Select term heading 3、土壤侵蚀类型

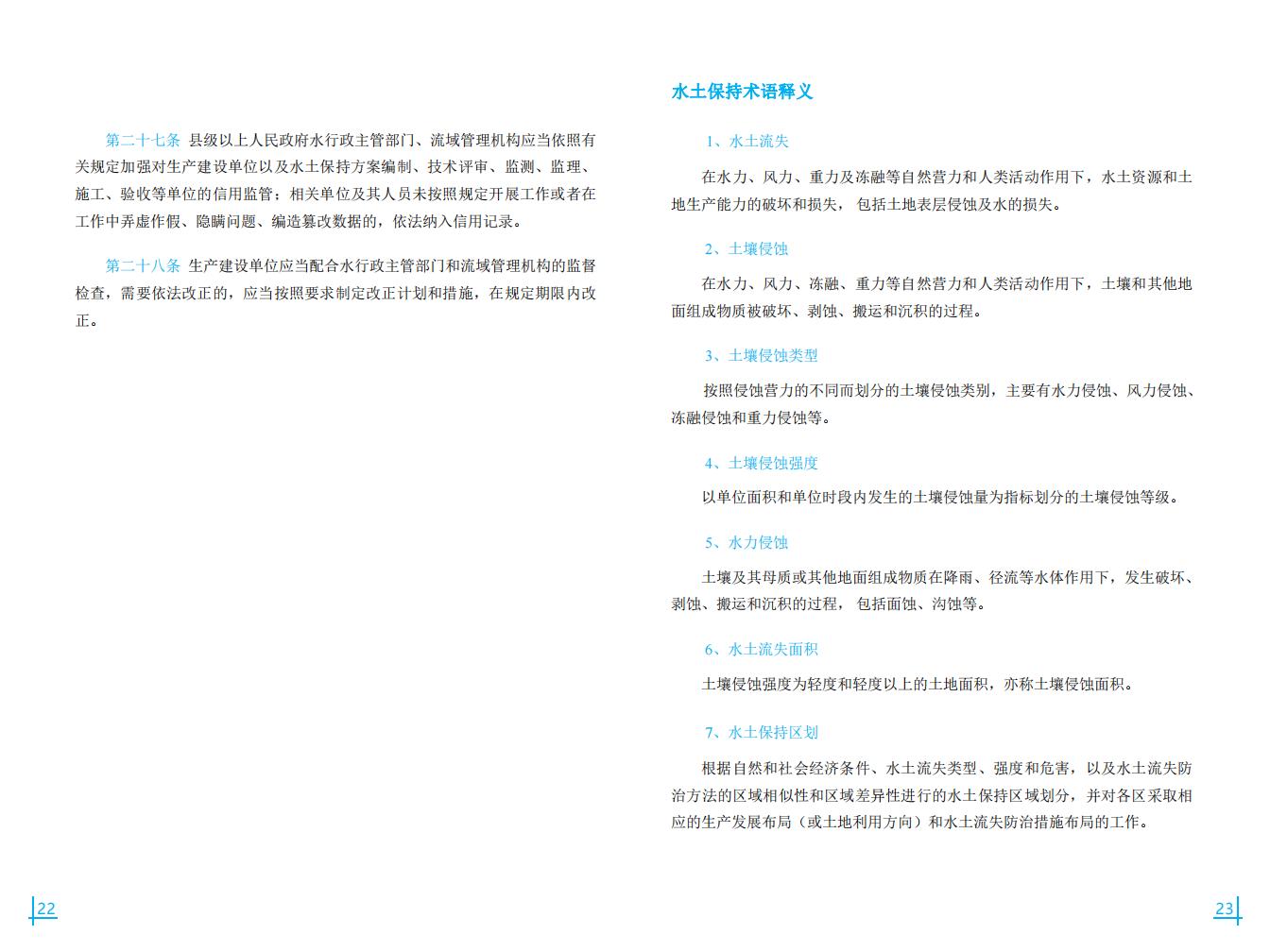pos(761,356)
